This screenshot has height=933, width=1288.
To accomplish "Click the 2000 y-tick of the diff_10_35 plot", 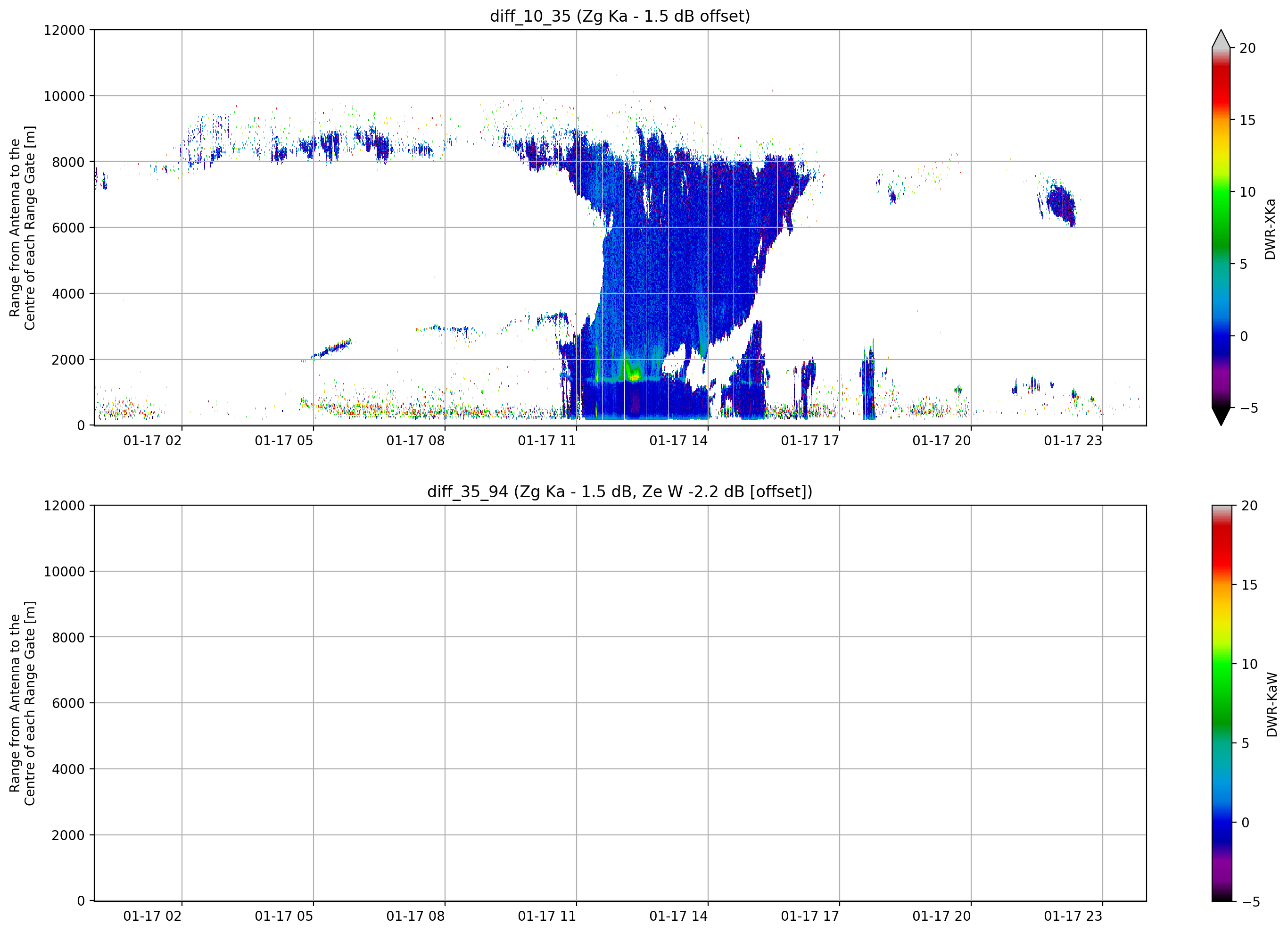I will coord(68,360).
